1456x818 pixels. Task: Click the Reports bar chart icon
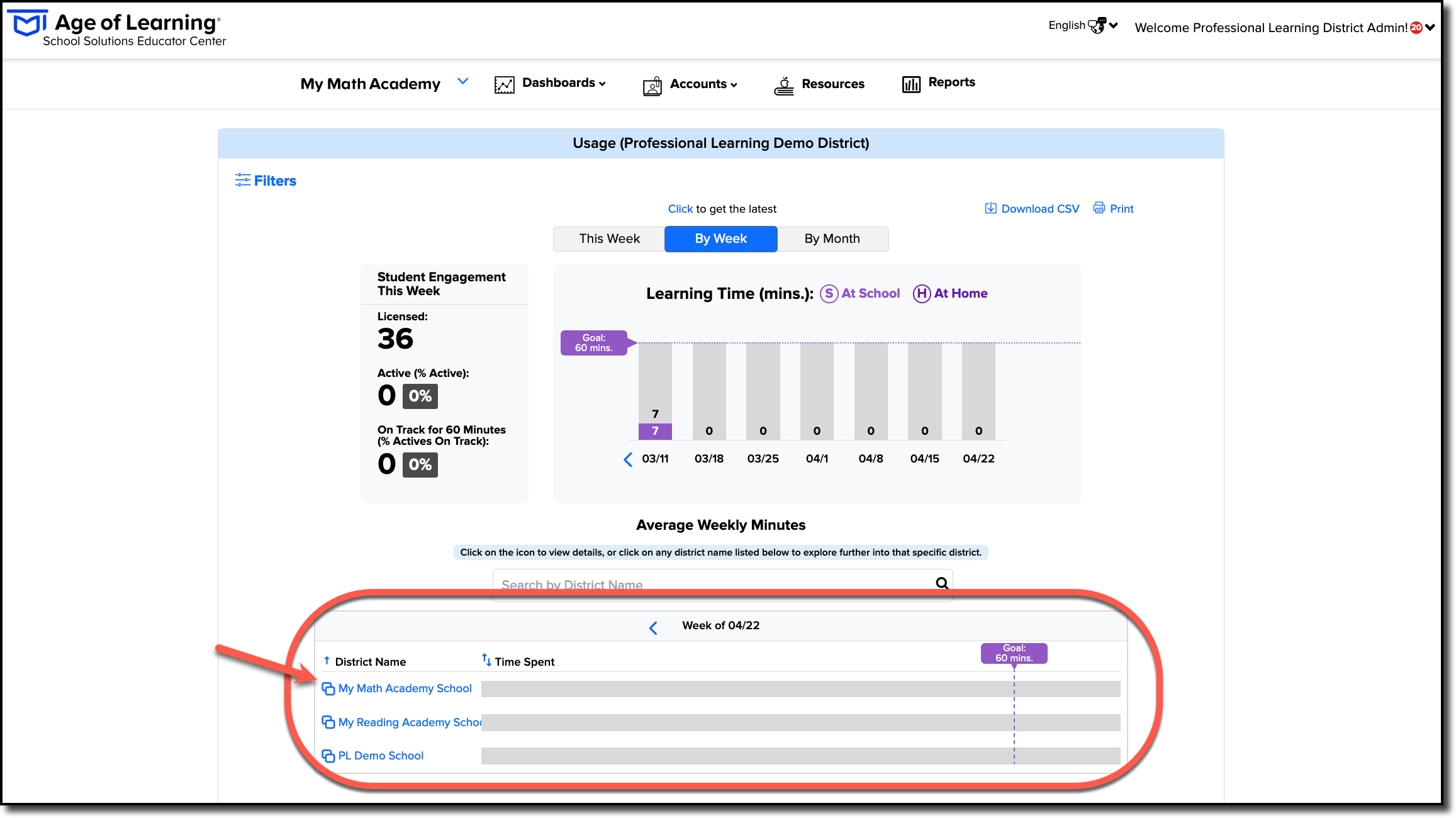(x=911, y=84)
